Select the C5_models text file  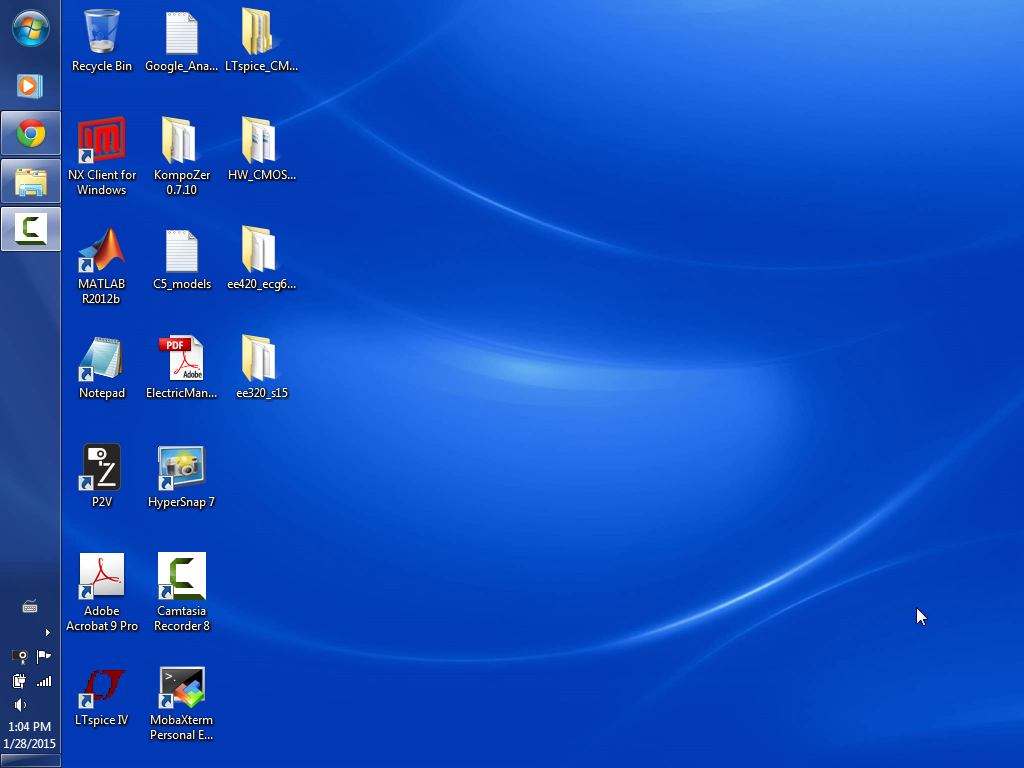point(181,258)
